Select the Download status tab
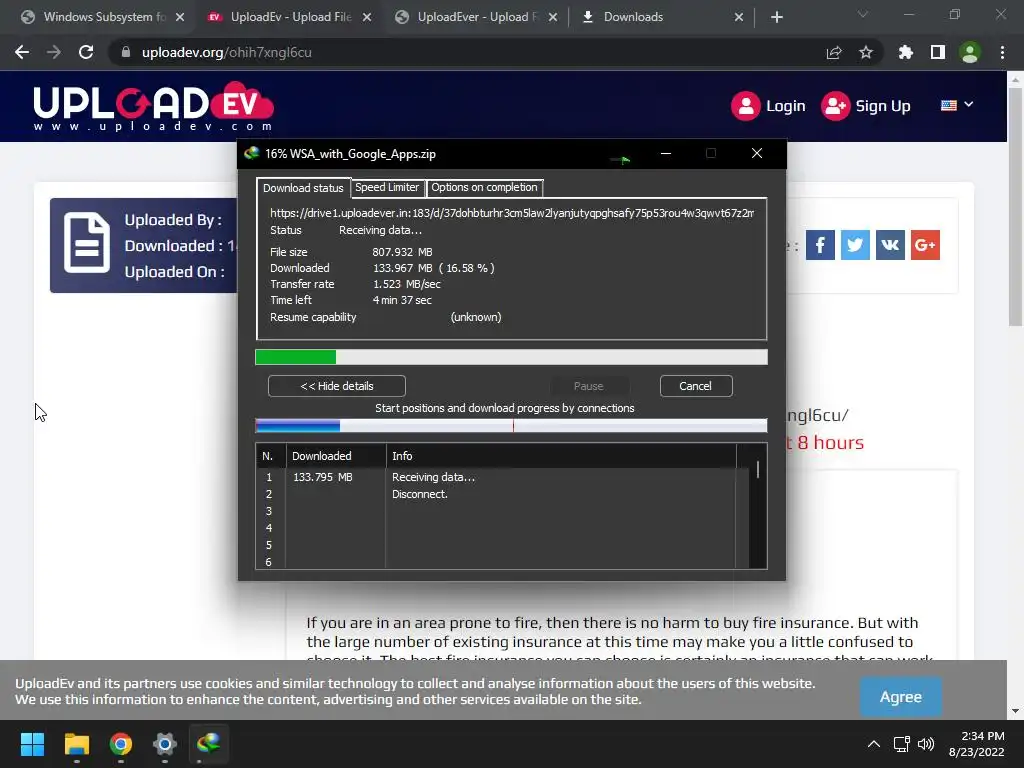Viewport: 1024px width, 768px height. [x=303, y=188]
